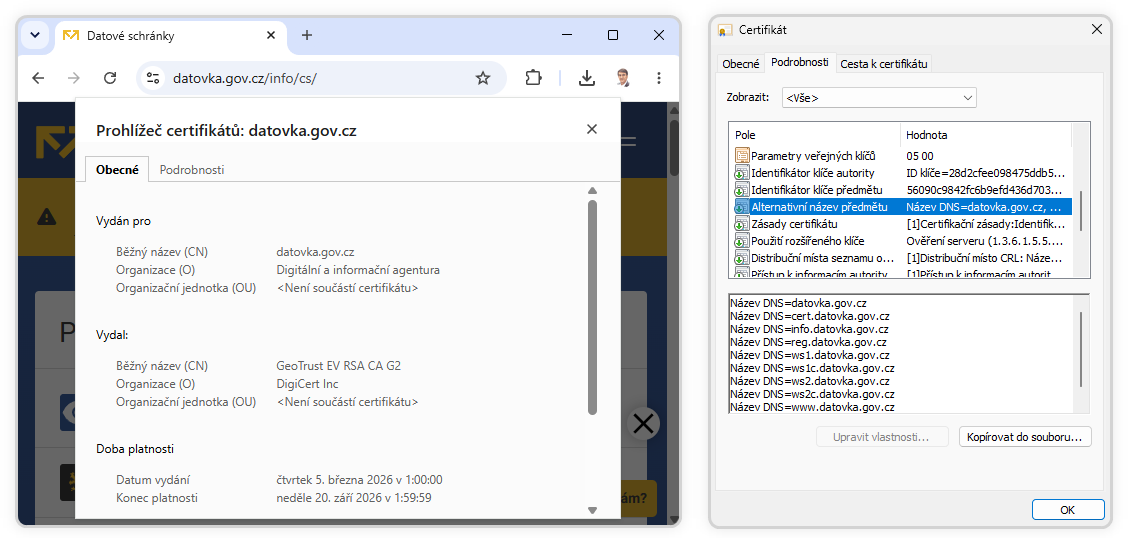The width and height of the screenshot is (1128, 538).
Task: Click the address bar showing datovka.gov.cz/info/cs/
Action: [x=321, y=78]
